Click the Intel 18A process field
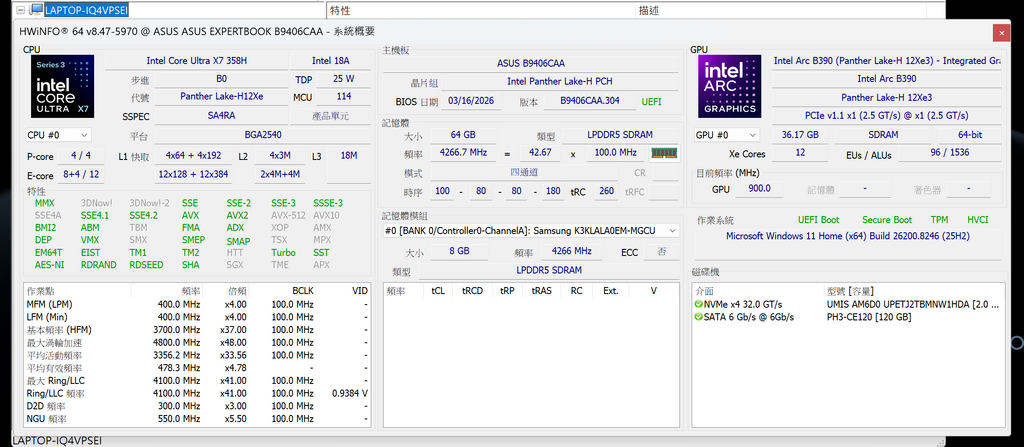Viewport: 1024px width, 447px height. point(330,61)
